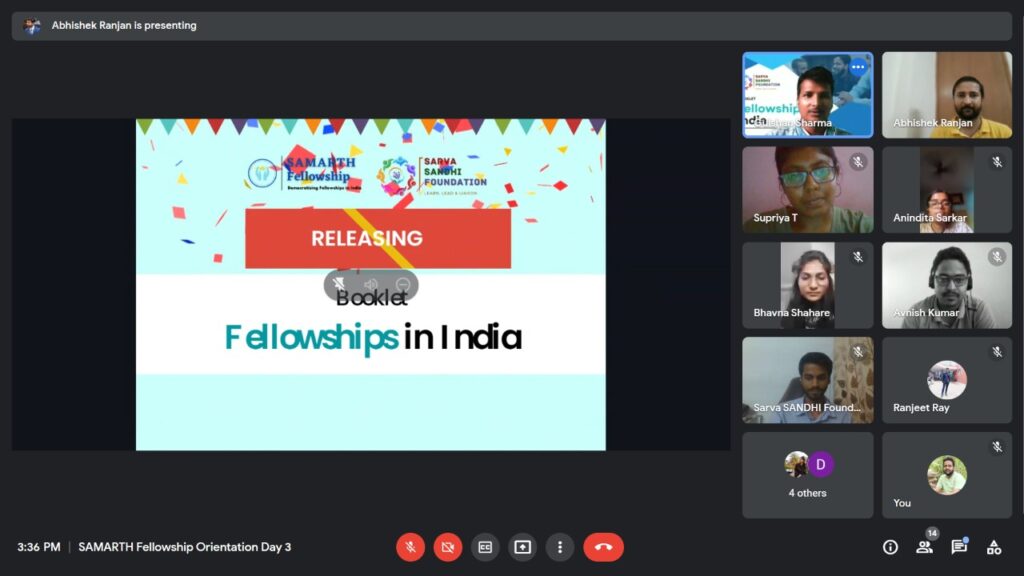This screenshot has height=576, width=1024.
Task: Click muted mic icon on Bhavna Shahare tile
Action: 858,257
